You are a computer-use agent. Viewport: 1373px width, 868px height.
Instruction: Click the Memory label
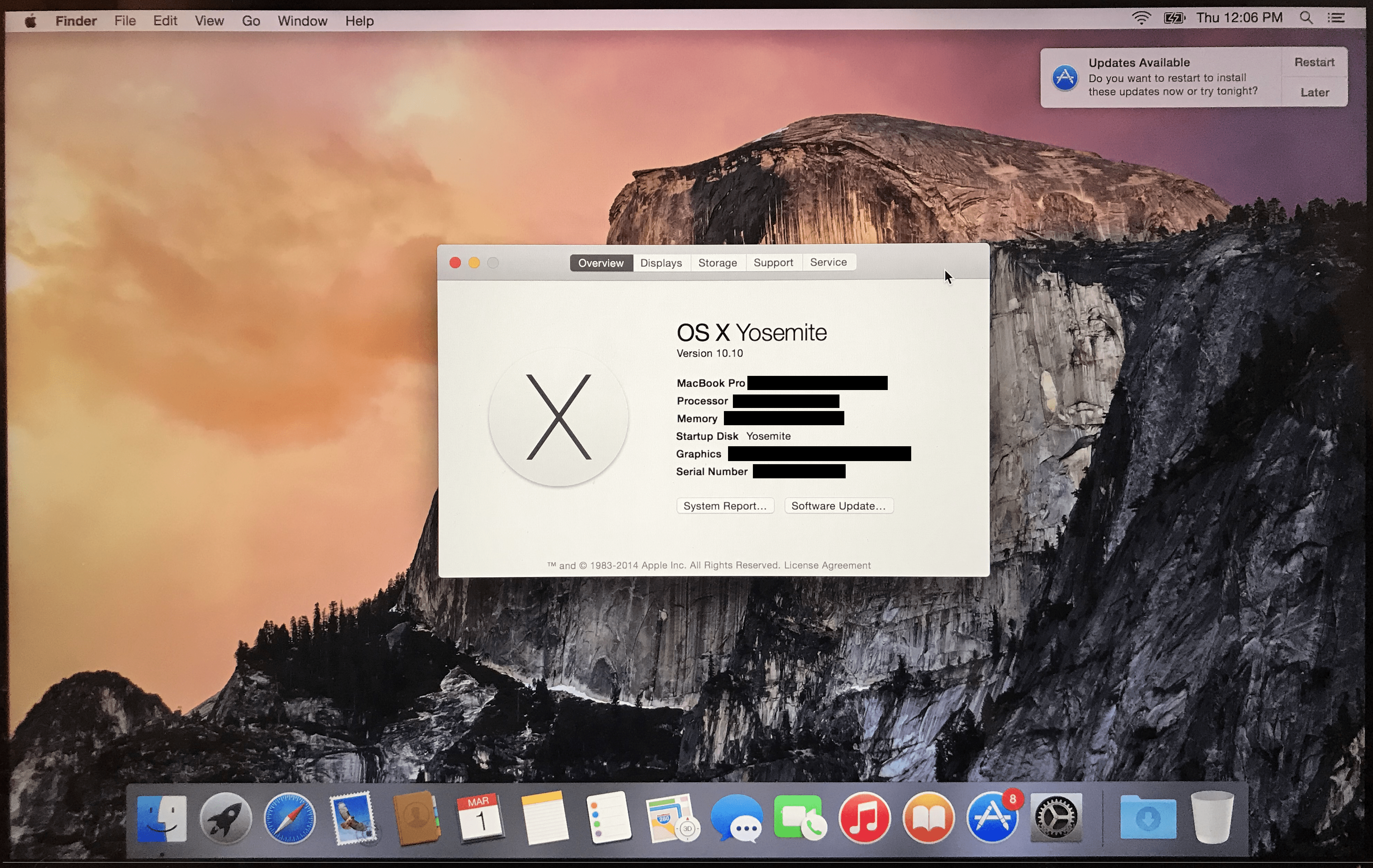697,419
